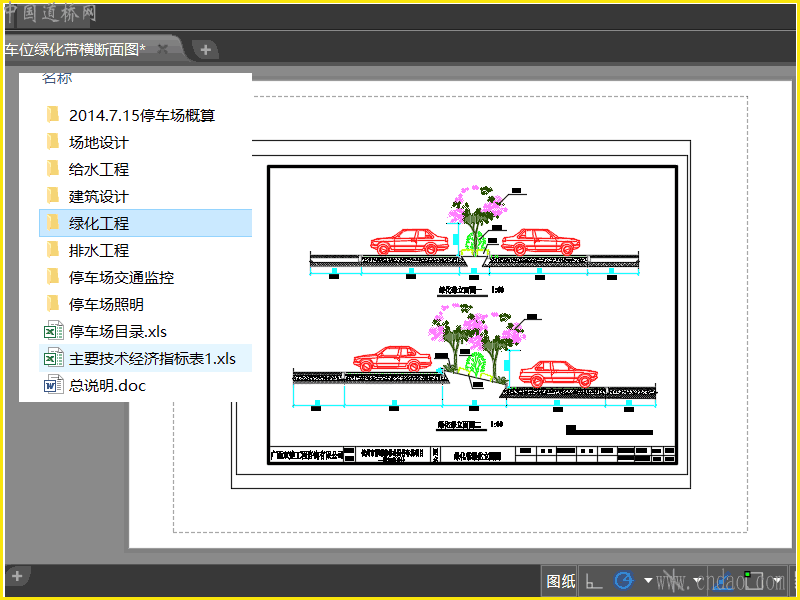Screen dimensions: 800x600
Task: Click Excel icon beside 停车场目录.xls
Action: pyautogui.click(x=54, y=331)
